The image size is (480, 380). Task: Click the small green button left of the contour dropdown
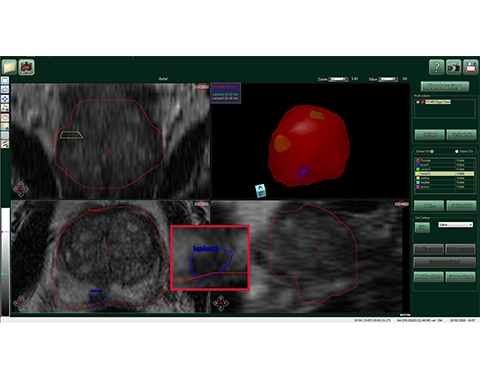pos(422,227)
